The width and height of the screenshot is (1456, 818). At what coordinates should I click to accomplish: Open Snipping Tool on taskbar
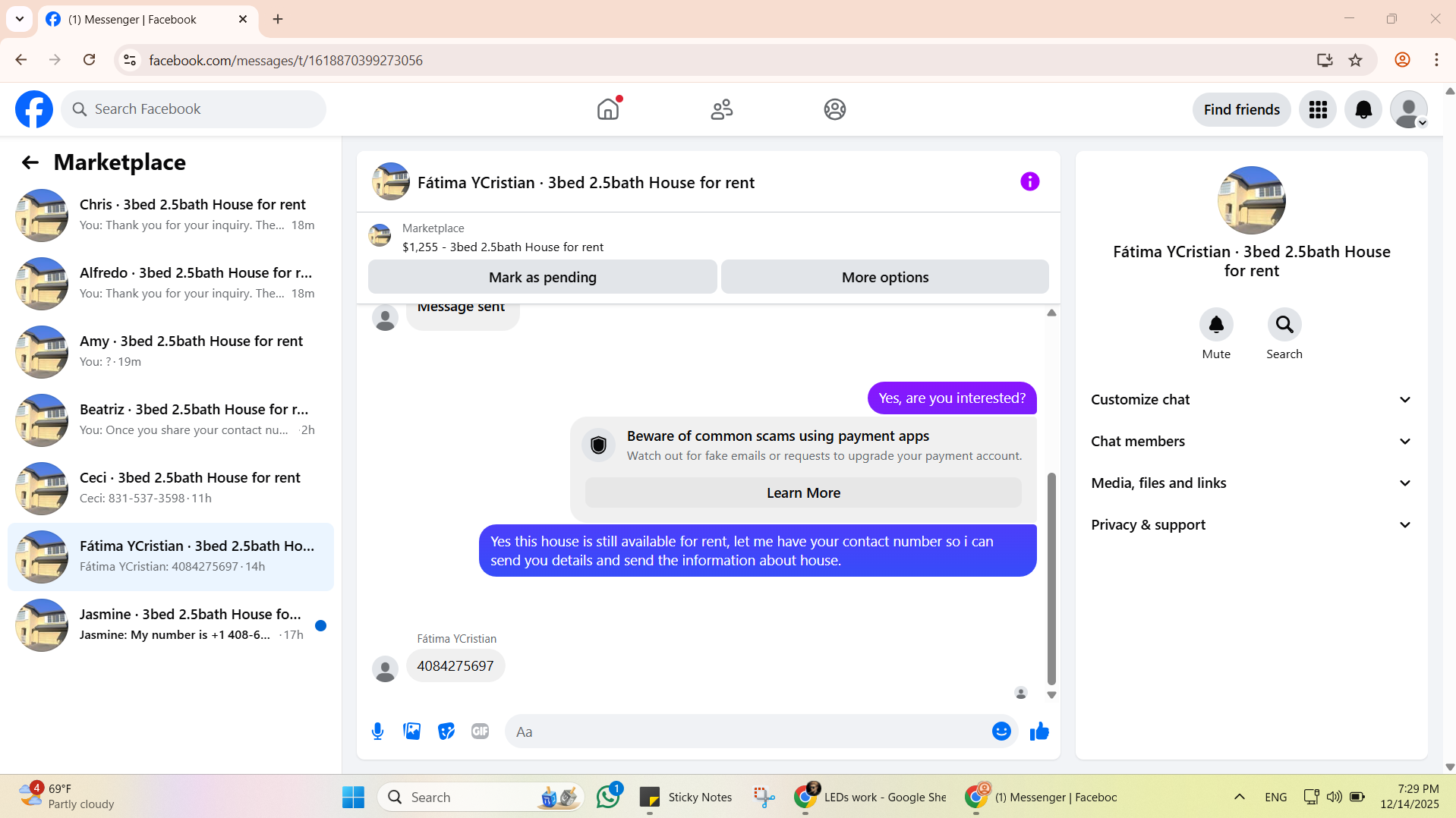coord(764,797)
